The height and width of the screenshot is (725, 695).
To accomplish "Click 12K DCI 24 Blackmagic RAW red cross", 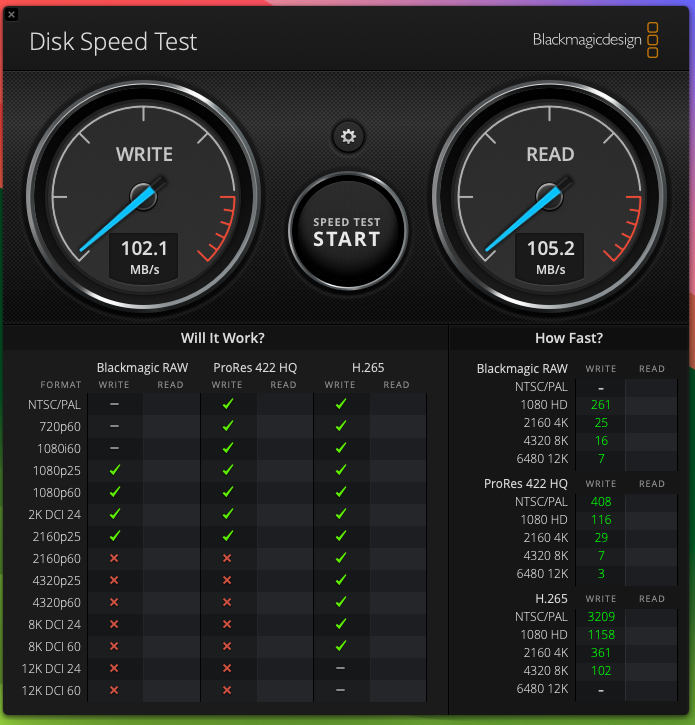I will 114,668.
